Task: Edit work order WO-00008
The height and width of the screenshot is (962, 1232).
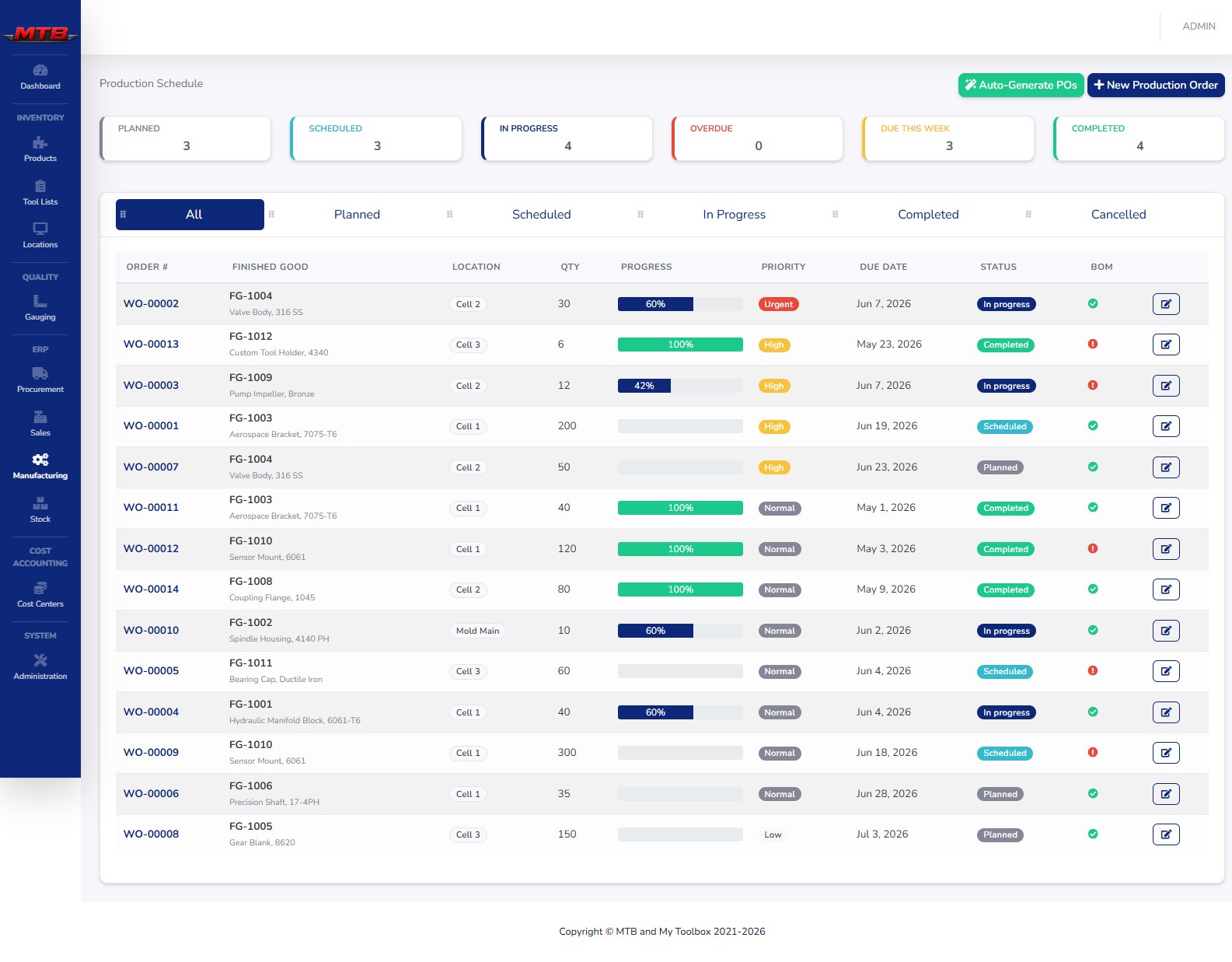Action: (1166, 834)
